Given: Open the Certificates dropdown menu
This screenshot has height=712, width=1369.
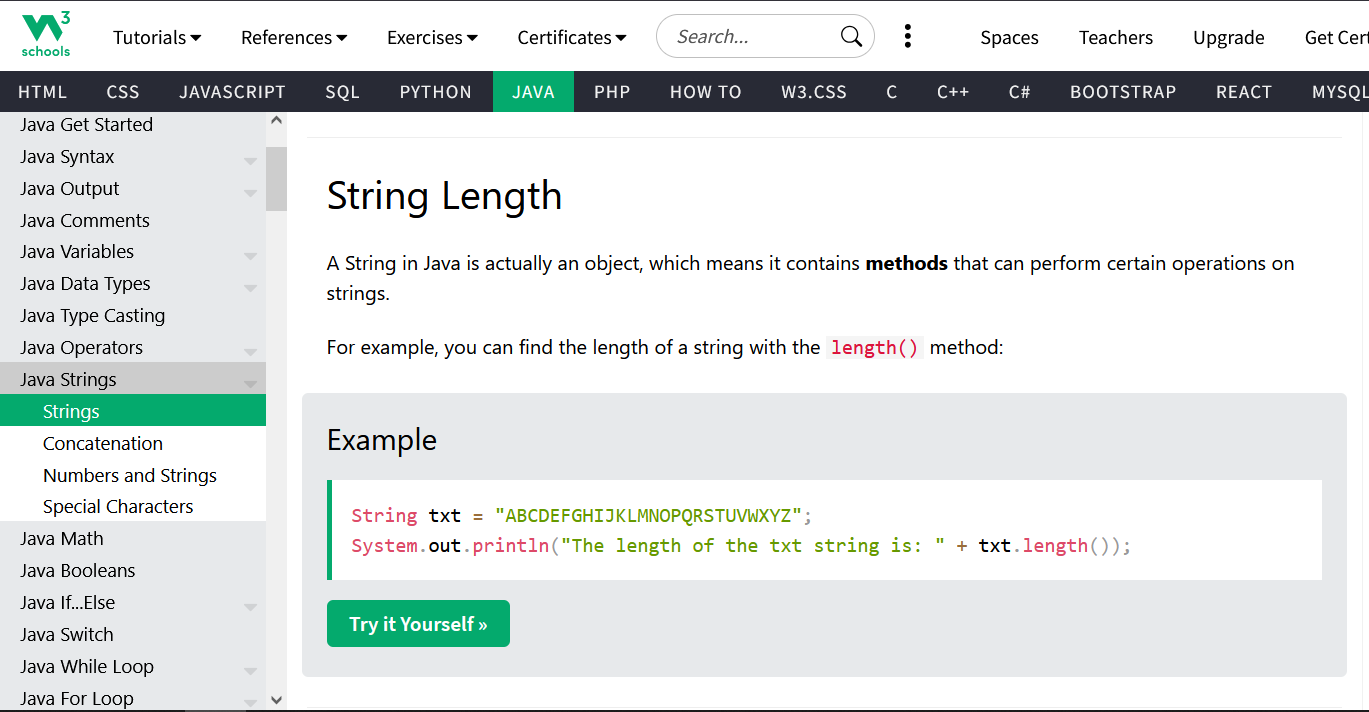Looking at the screenshot, I should click(571, 38).
